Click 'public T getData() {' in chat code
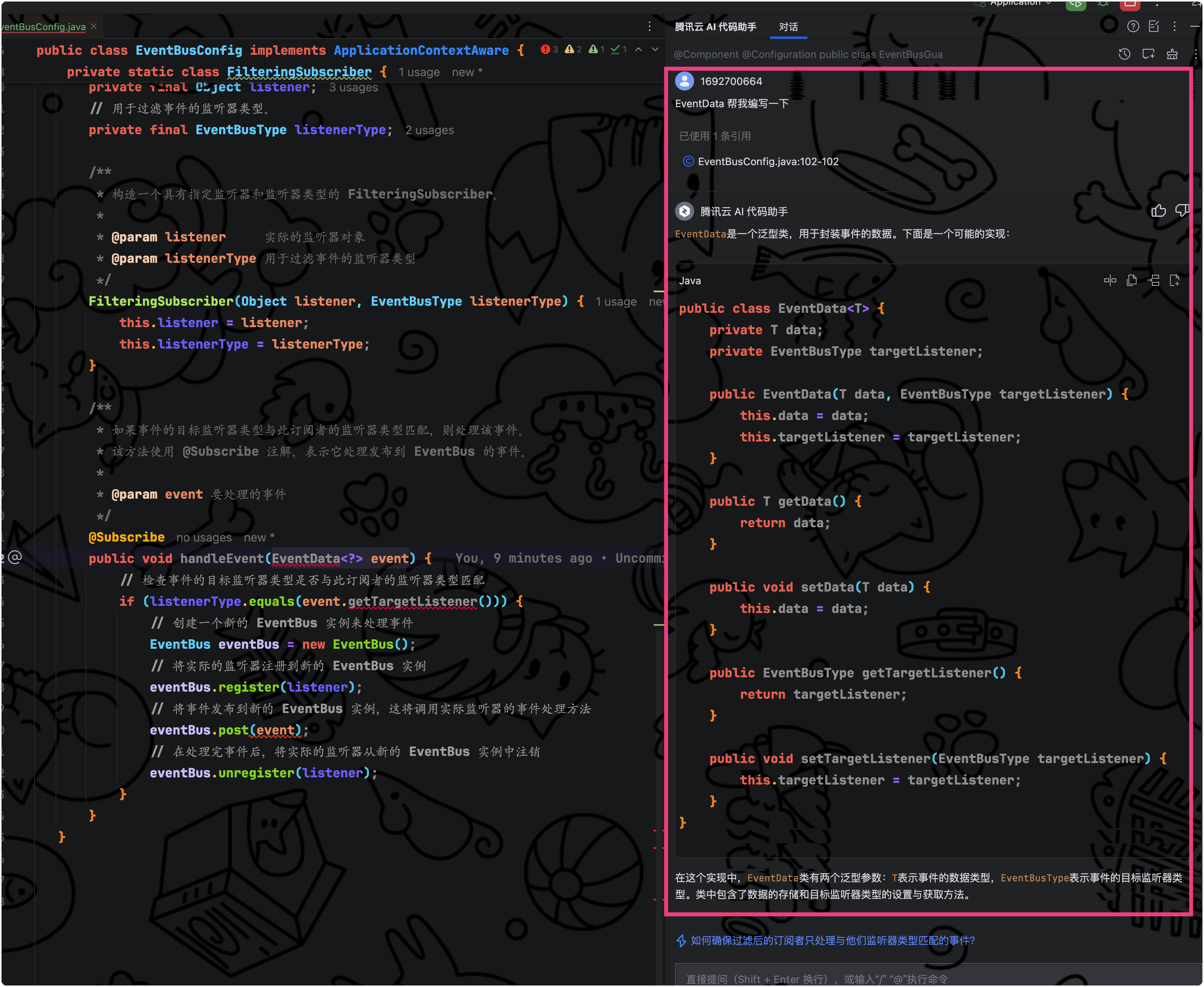1204x987 pixels. (785, 501)
